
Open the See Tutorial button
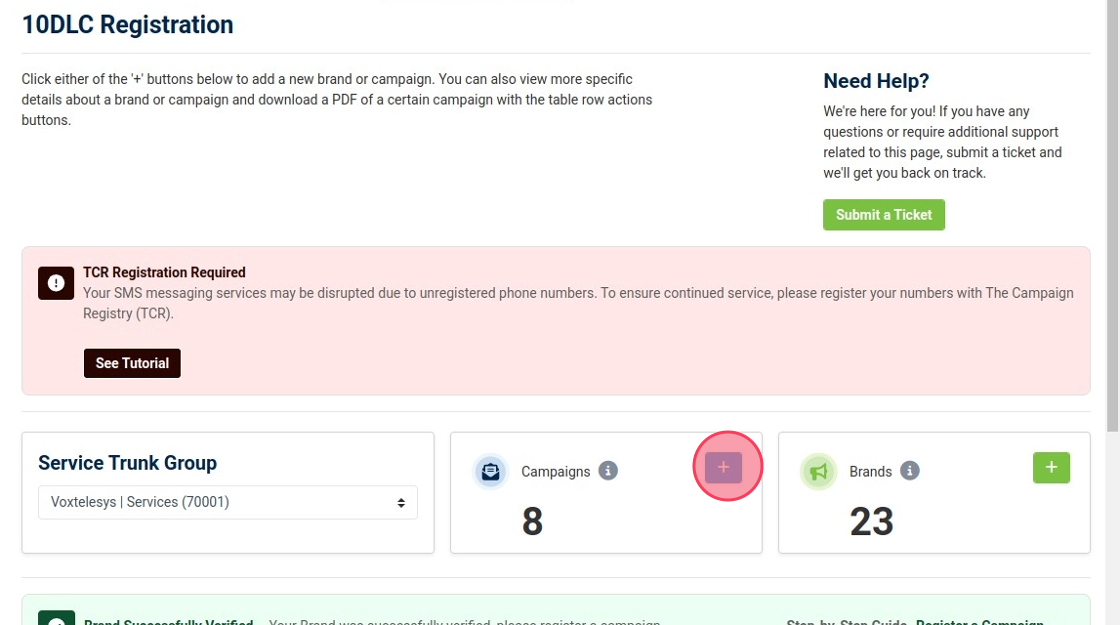(x=132, y=363)
